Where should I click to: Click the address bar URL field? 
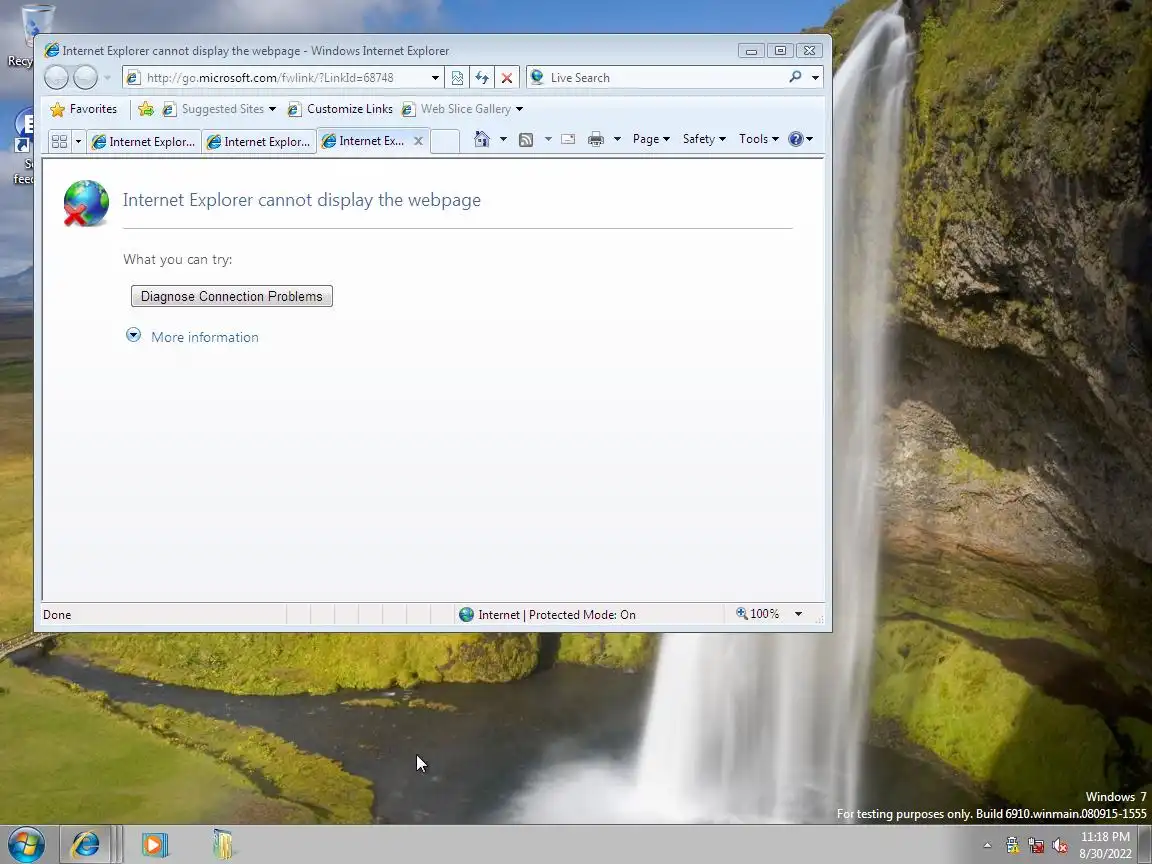click(276, 78)
